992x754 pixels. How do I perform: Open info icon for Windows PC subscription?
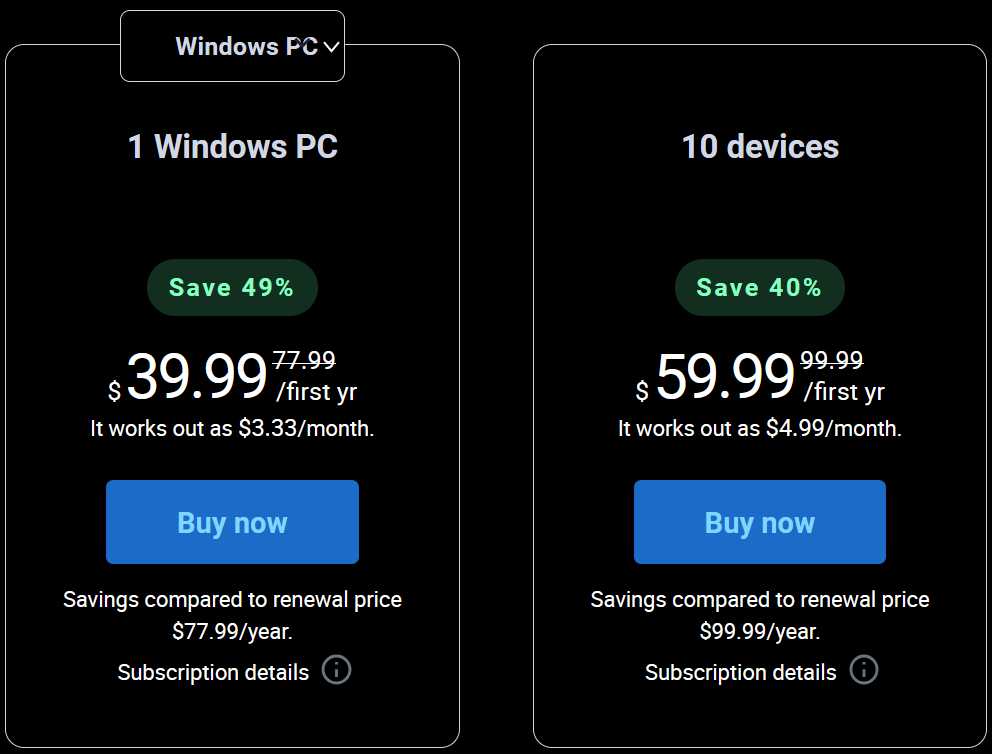click(336, 670)
